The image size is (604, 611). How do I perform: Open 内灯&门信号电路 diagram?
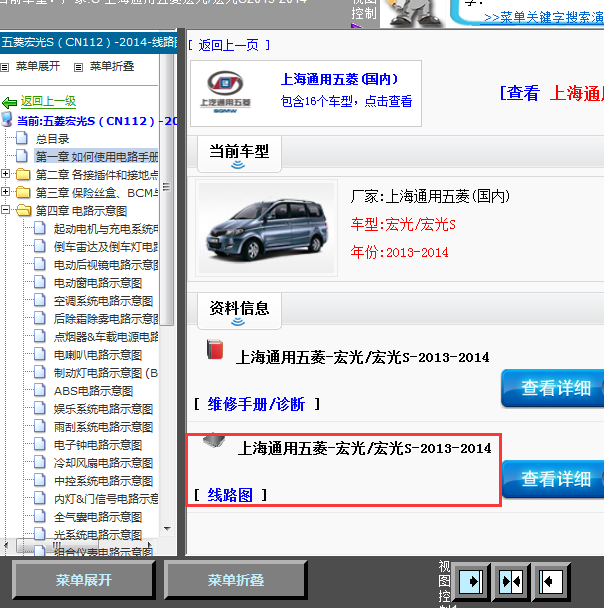tap(106, 499)
